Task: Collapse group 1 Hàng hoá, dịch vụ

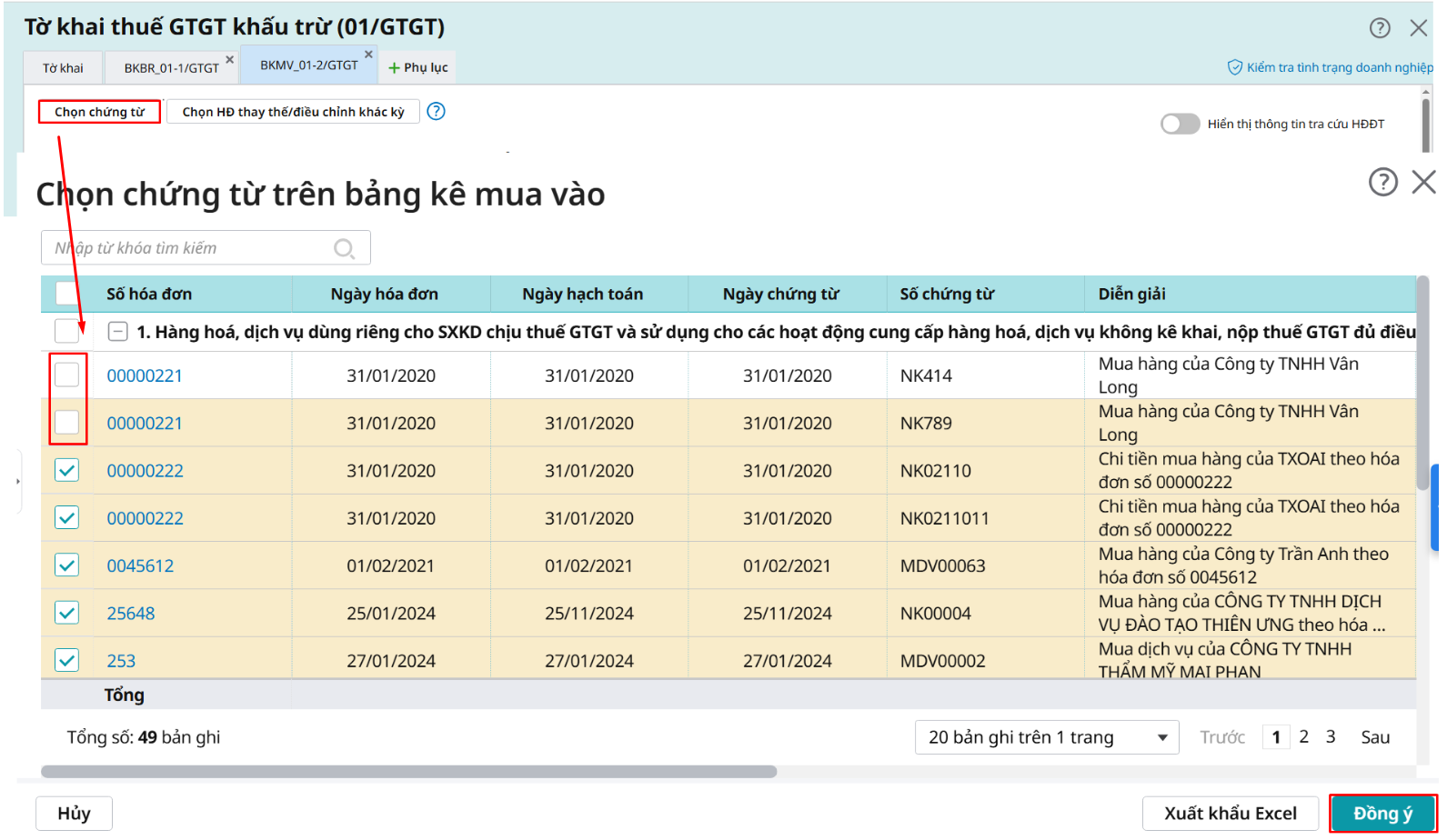Action: click(117, 332)
